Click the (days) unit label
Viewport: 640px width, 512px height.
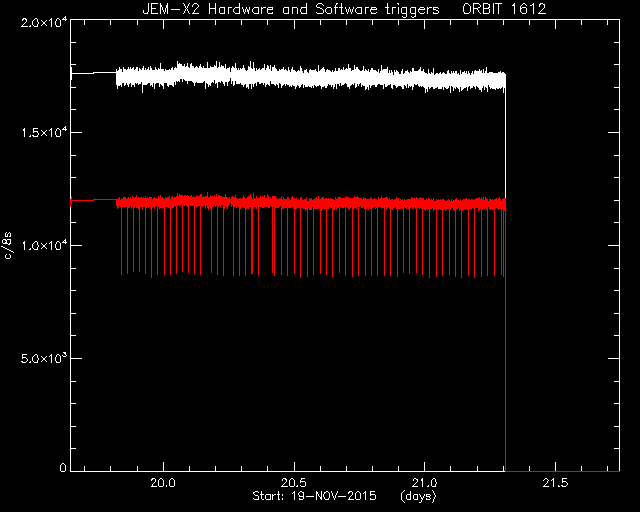click(x=418, y=496)
